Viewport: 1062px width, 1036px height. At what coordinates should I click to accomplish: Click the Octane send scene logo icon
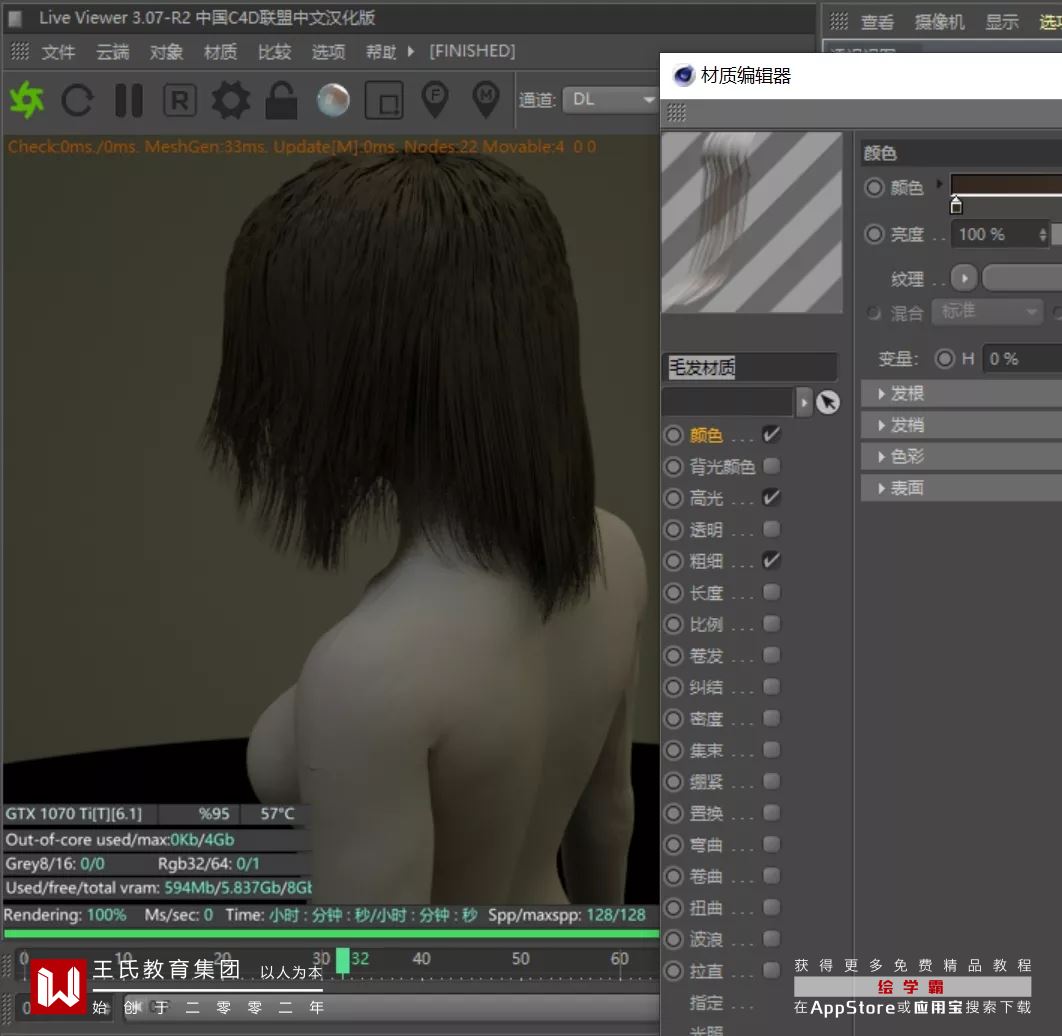27,100
